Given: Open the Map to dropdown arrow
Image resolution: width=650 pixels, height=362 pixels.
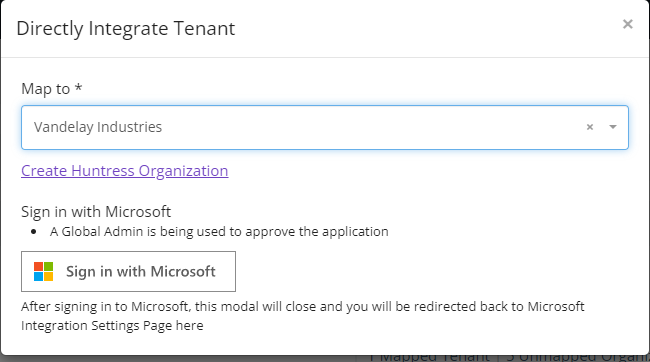Looking at the screenshot, I should (x=613, y=127).
